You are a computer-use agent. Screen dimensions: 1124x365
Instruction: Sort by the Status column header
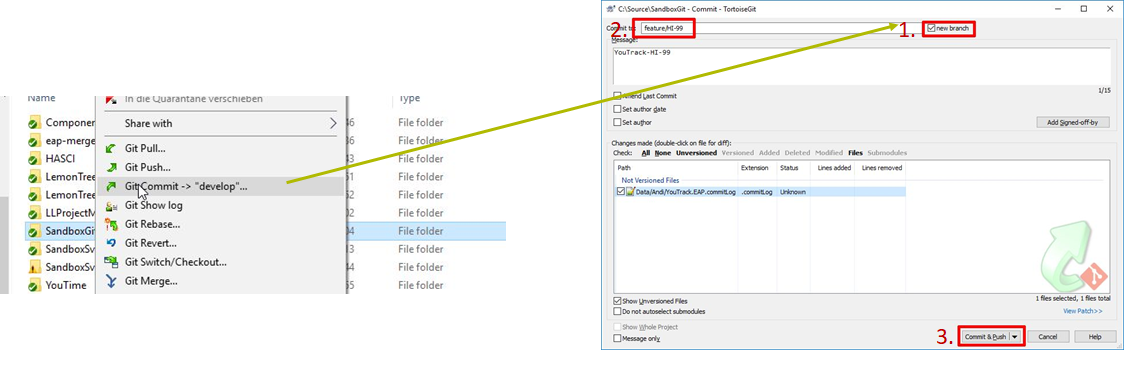coord(794,168)
